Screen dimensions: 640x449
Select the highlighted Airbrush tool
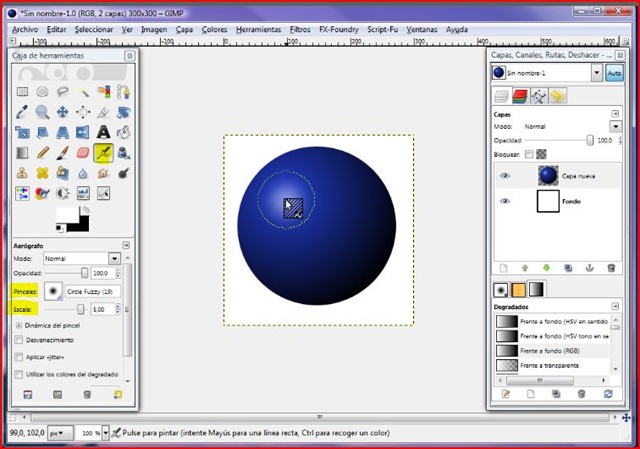[102, 153]
